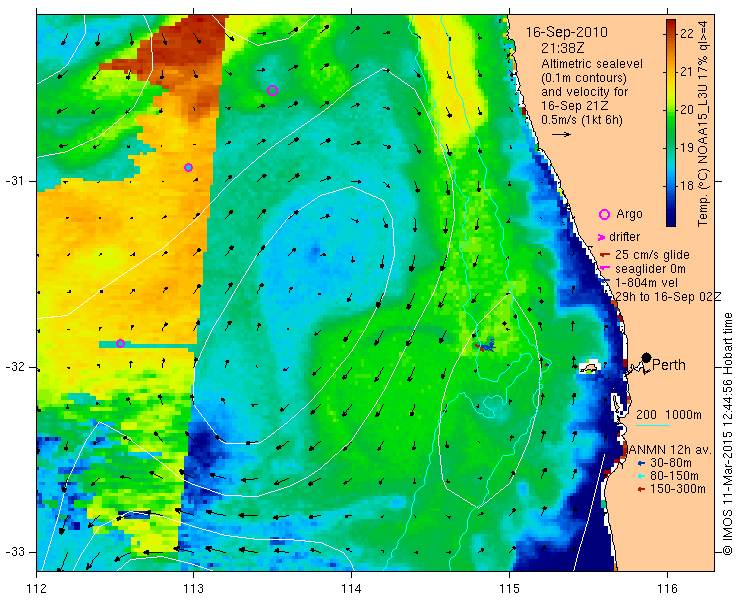Click the 114 longitude axis label
Viewport: 740px width, 600px height.
352,589
